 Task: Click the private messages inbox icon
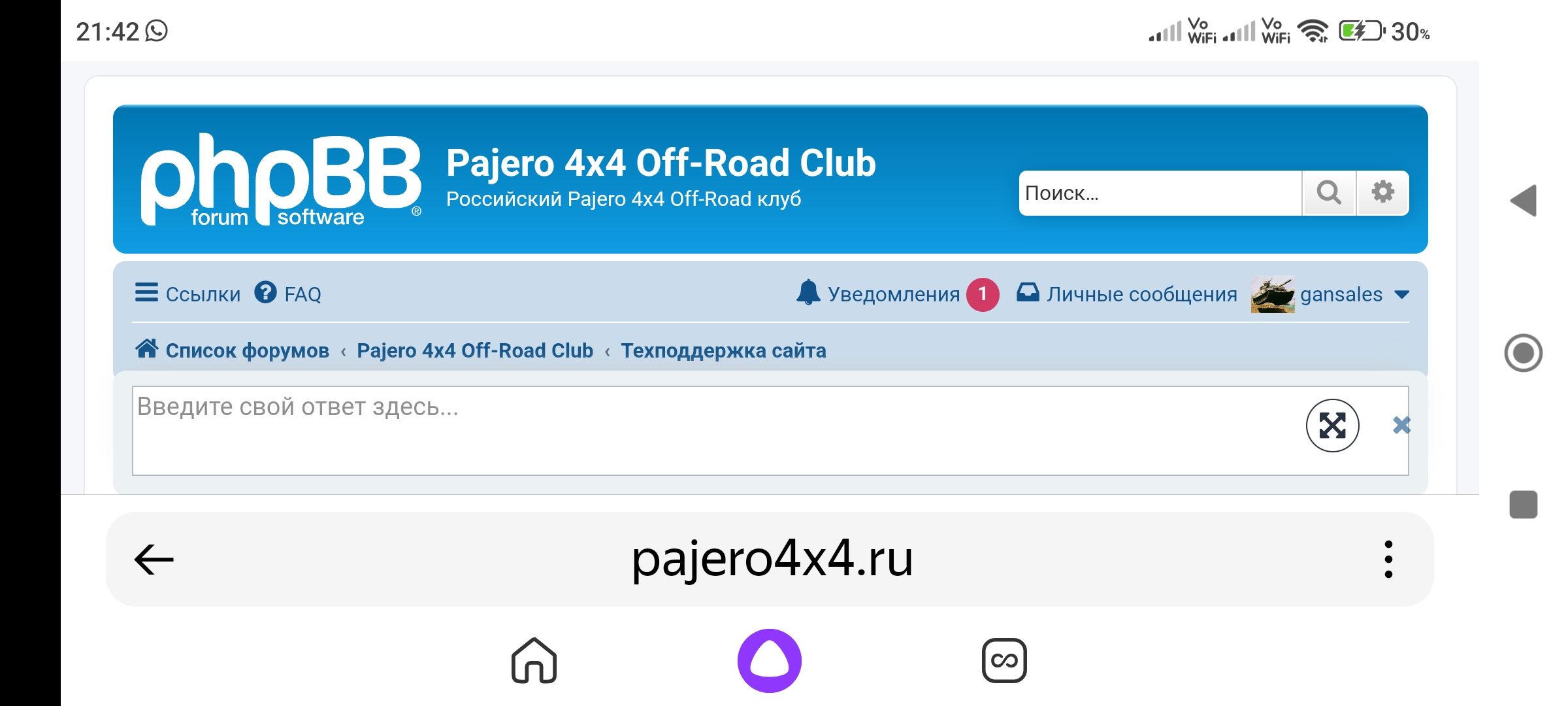pyautogui.click(x=1028, y=292)
